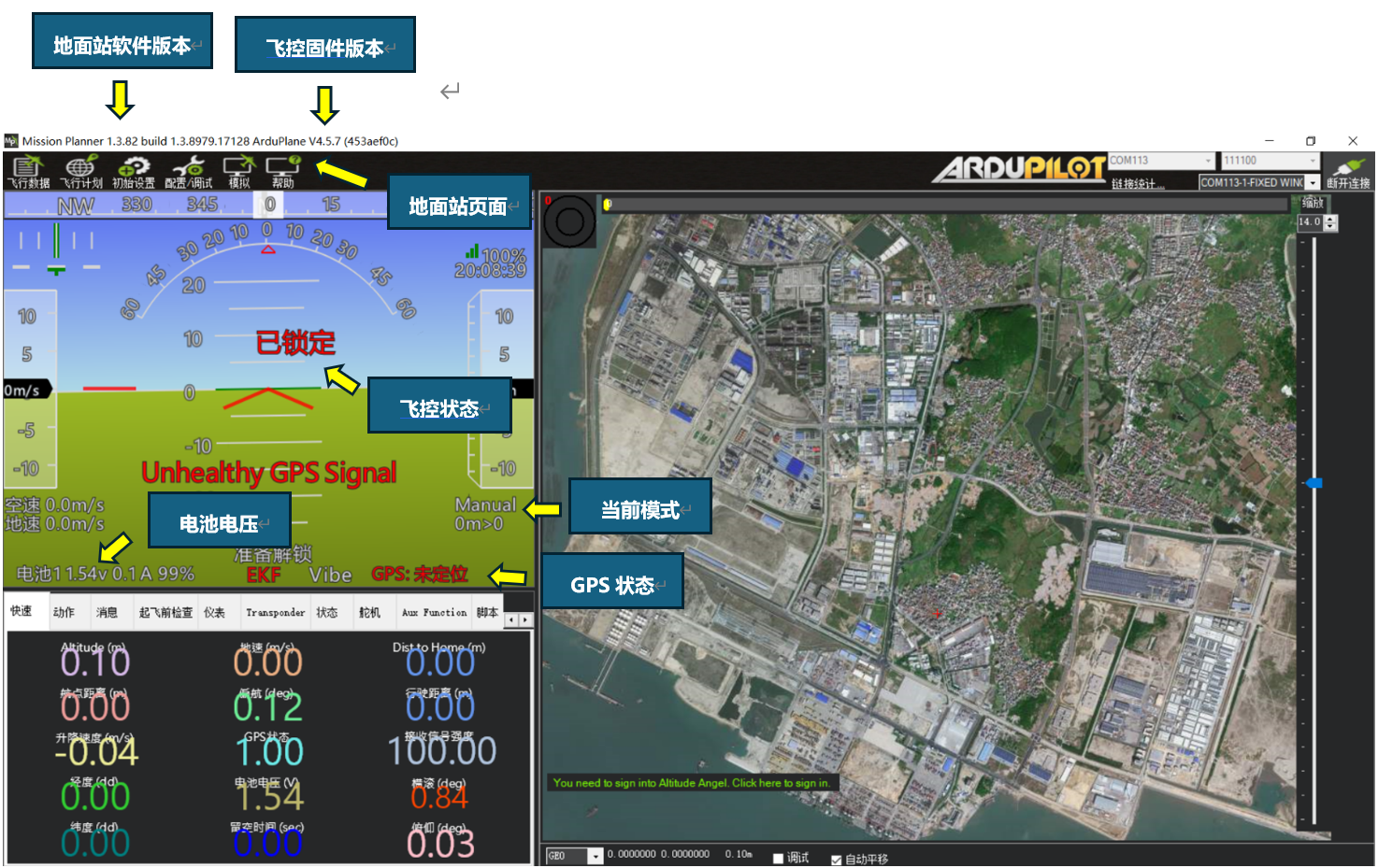Enable the 调试 checkbox under the map
The width and height of the screenshot is (1378, 868).
(x=778, y=859)
